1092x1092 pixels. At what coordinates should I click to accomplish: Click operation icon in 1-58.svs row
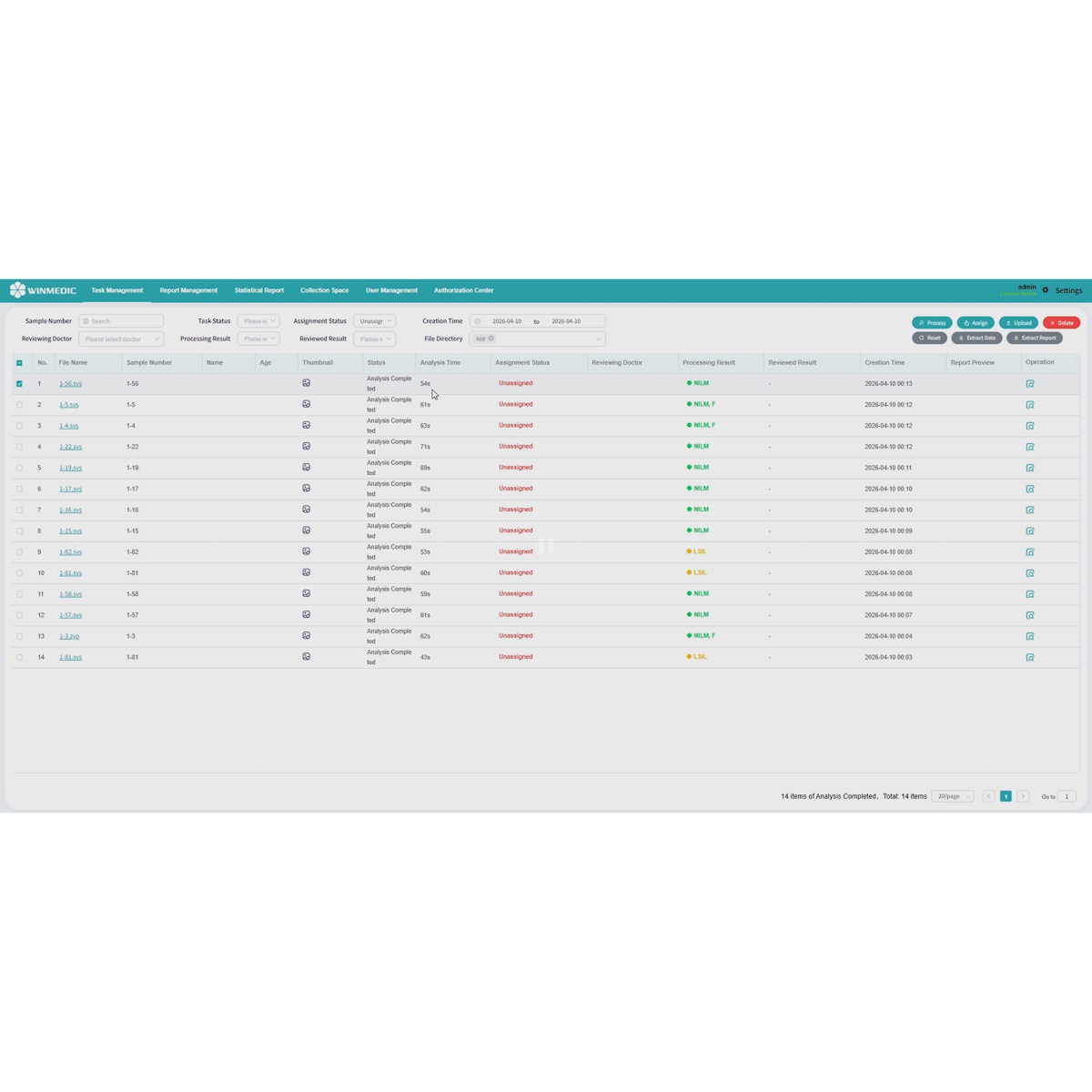pos(1030,594)
